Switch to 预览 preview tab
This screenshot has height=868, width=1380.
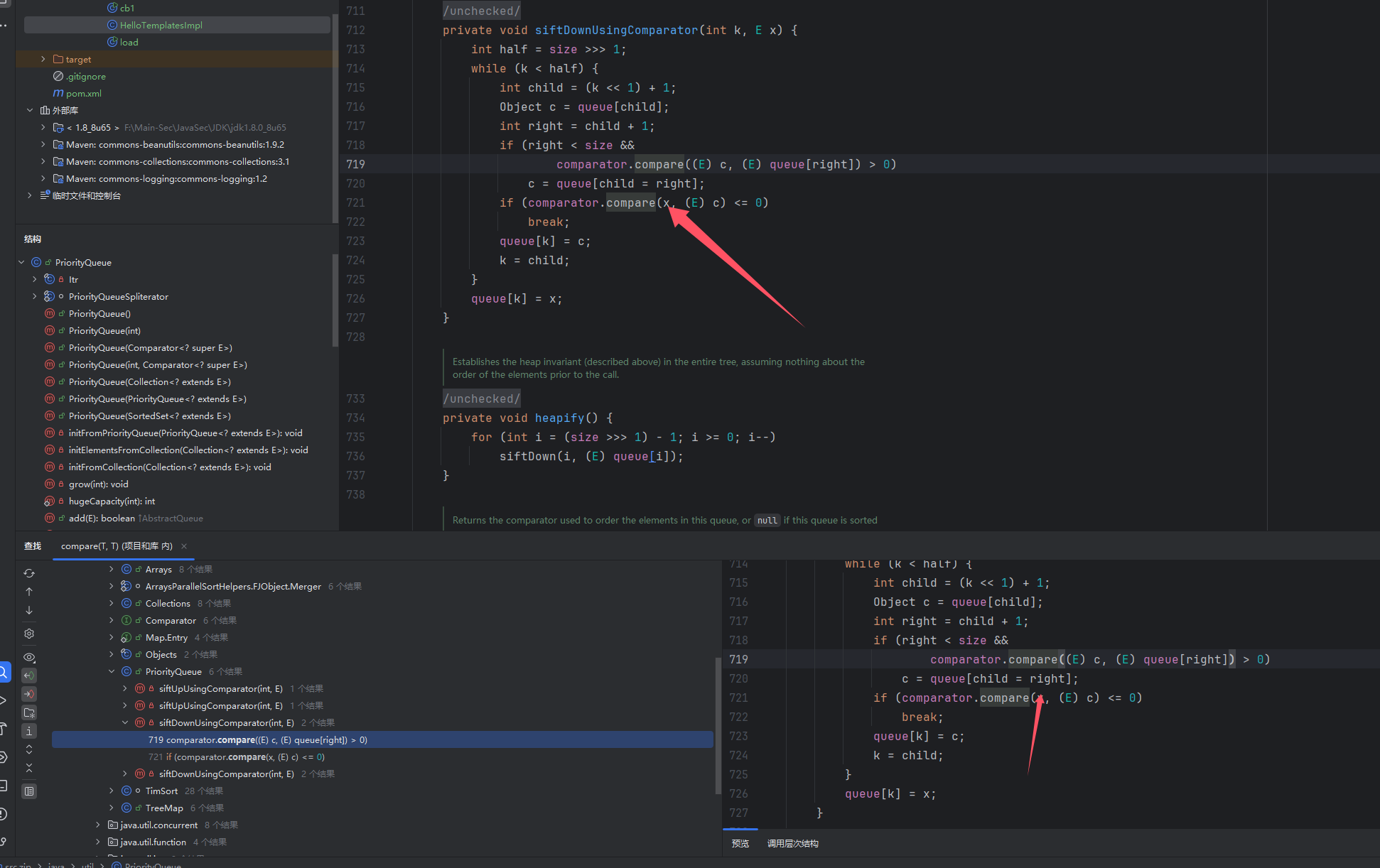coord(740,844)
